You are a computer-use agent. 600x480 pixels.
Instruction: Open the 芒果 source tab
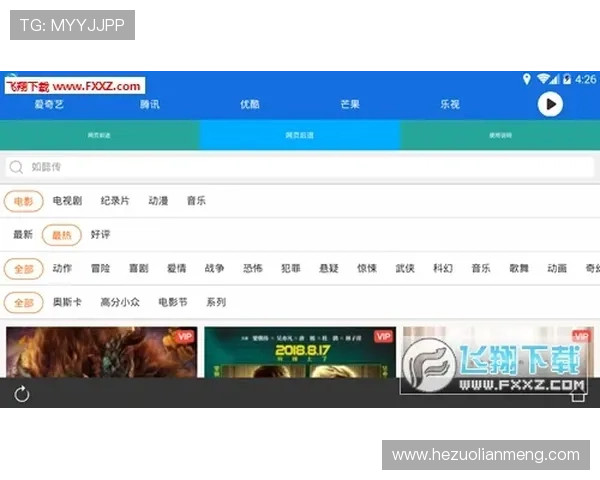point(350,104)
